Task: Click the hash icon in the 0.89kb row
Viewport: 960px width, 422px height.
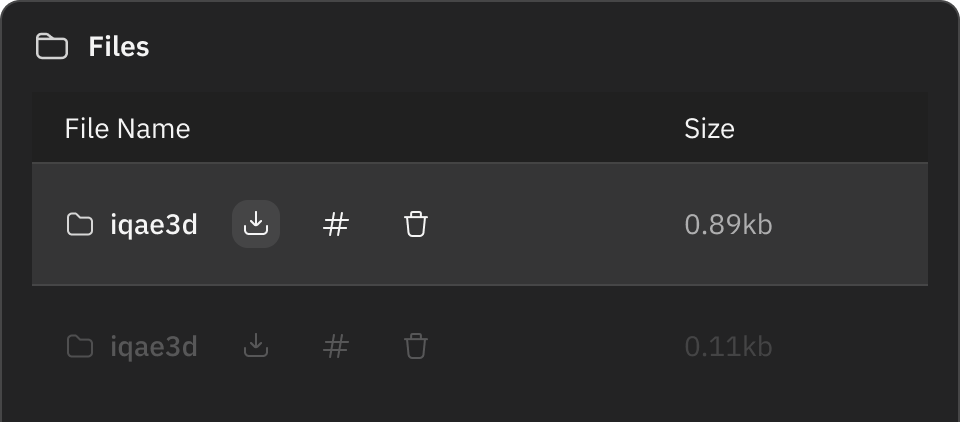Action: [x=336, y=224]
